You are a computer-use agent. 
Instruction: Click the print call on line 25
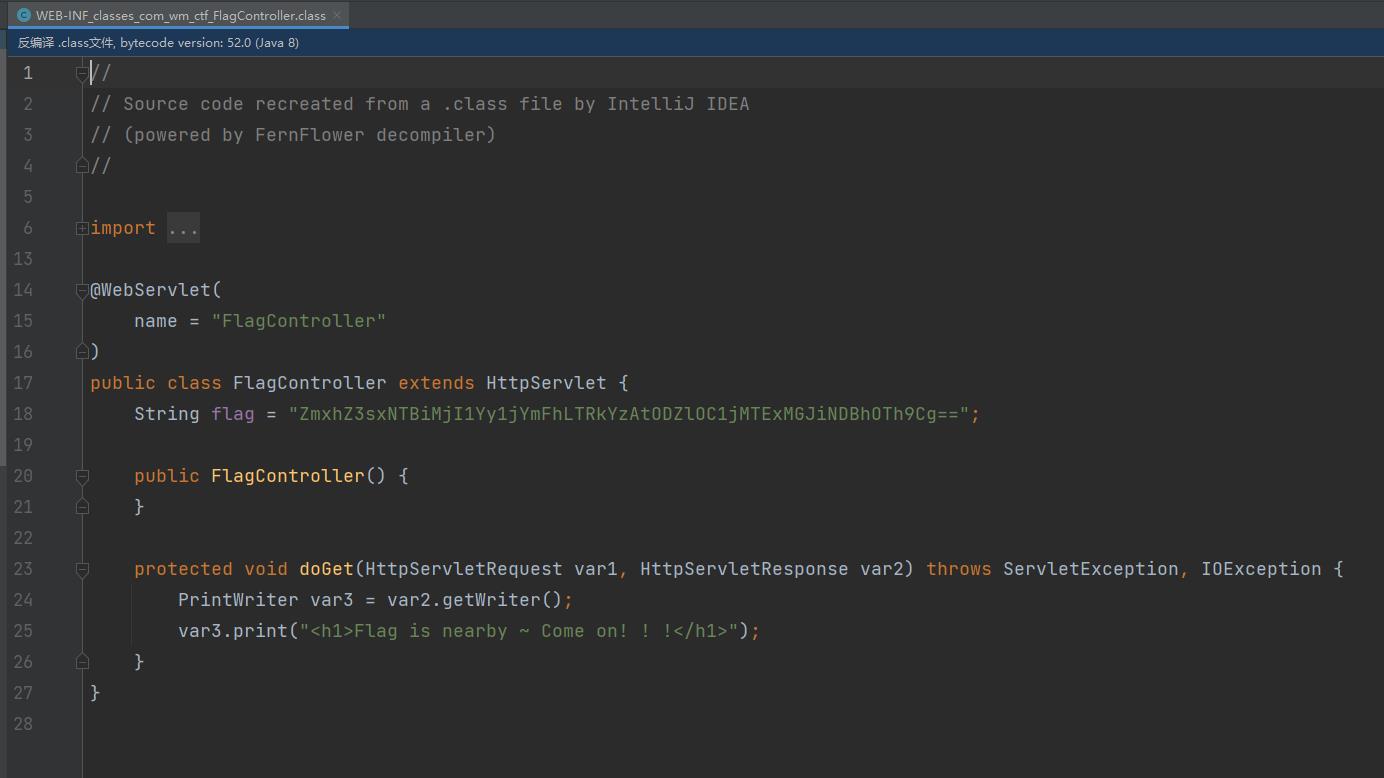(260, 631)
